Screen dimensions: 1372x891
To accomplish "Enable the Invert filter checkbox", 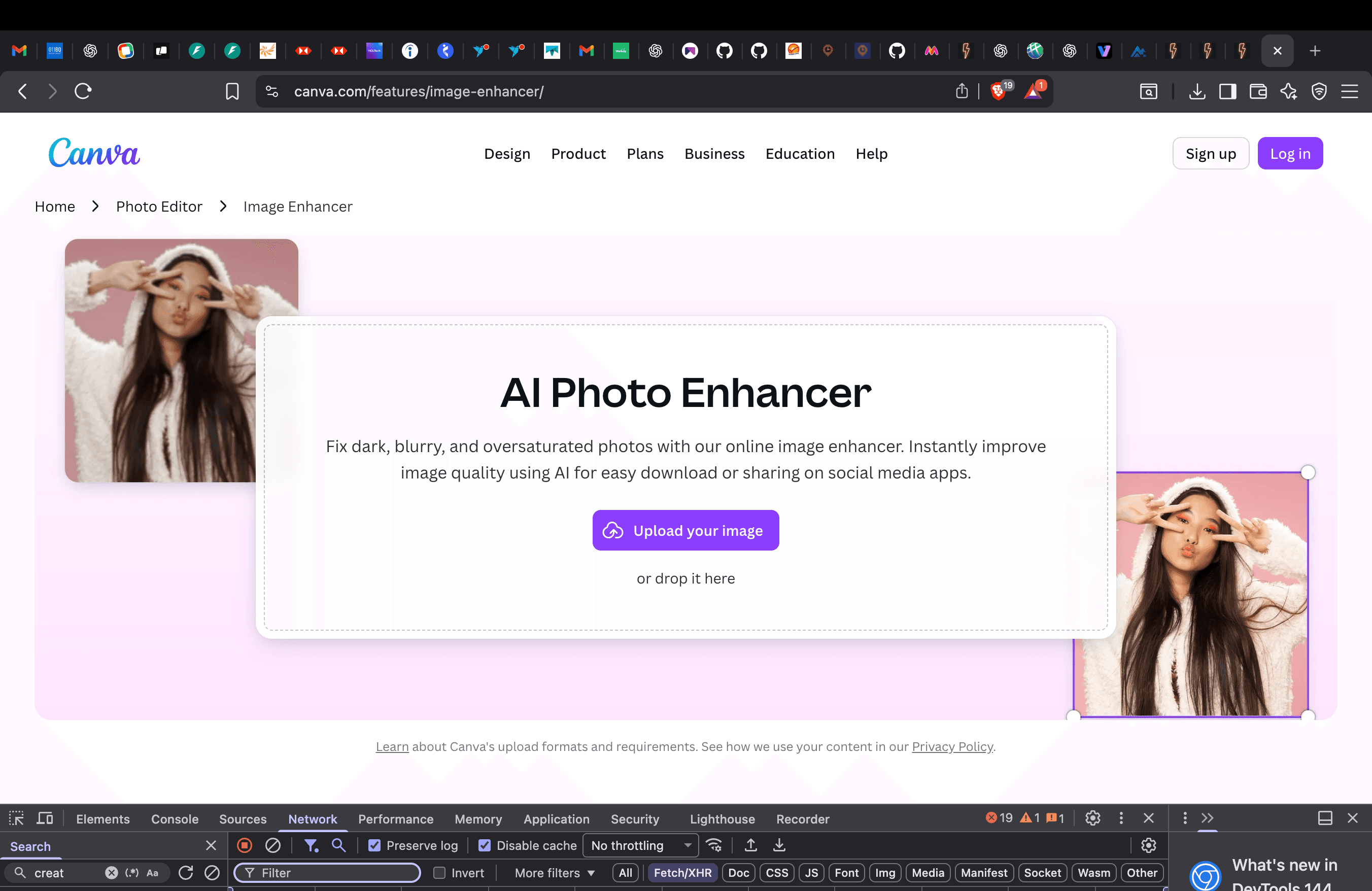I will tap(439, 873).
